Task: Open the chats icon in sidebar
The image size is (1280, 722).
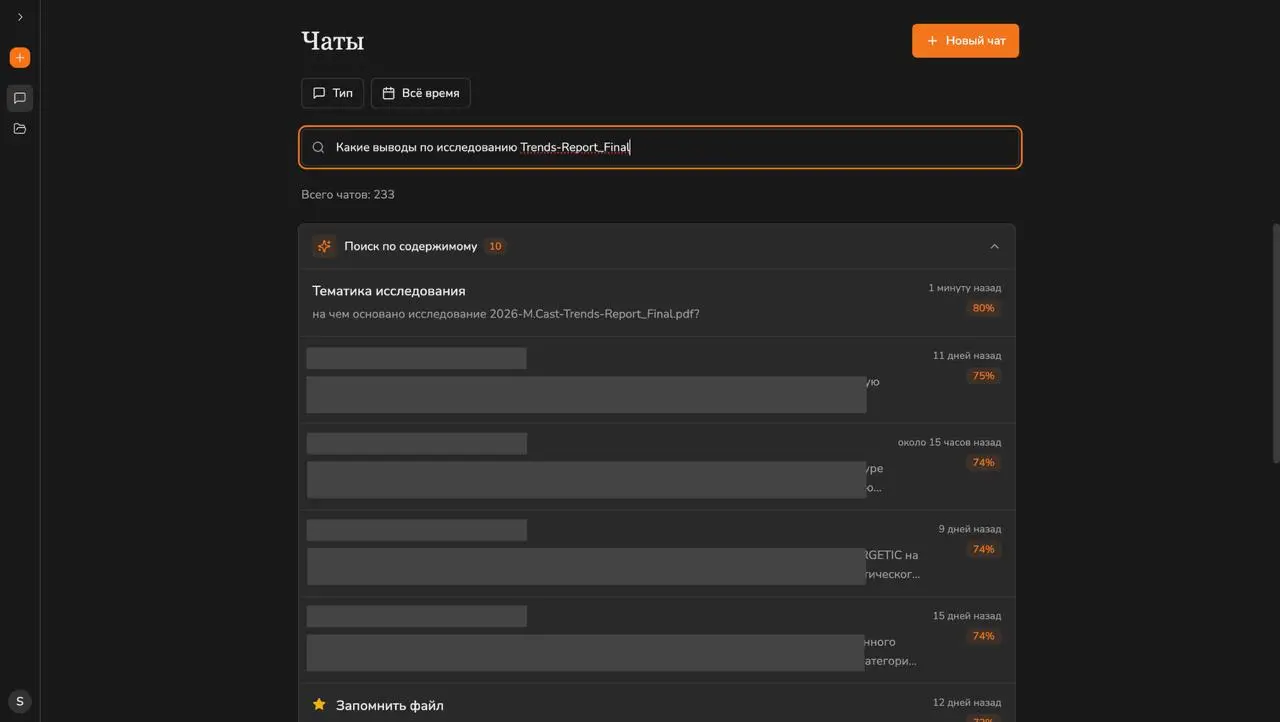Action: 20,98
